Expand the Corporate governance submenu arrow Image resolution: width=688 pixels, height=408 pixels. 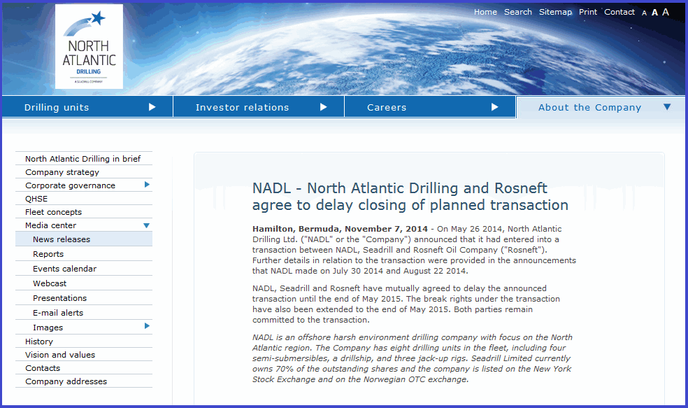[x=147, y=185]
